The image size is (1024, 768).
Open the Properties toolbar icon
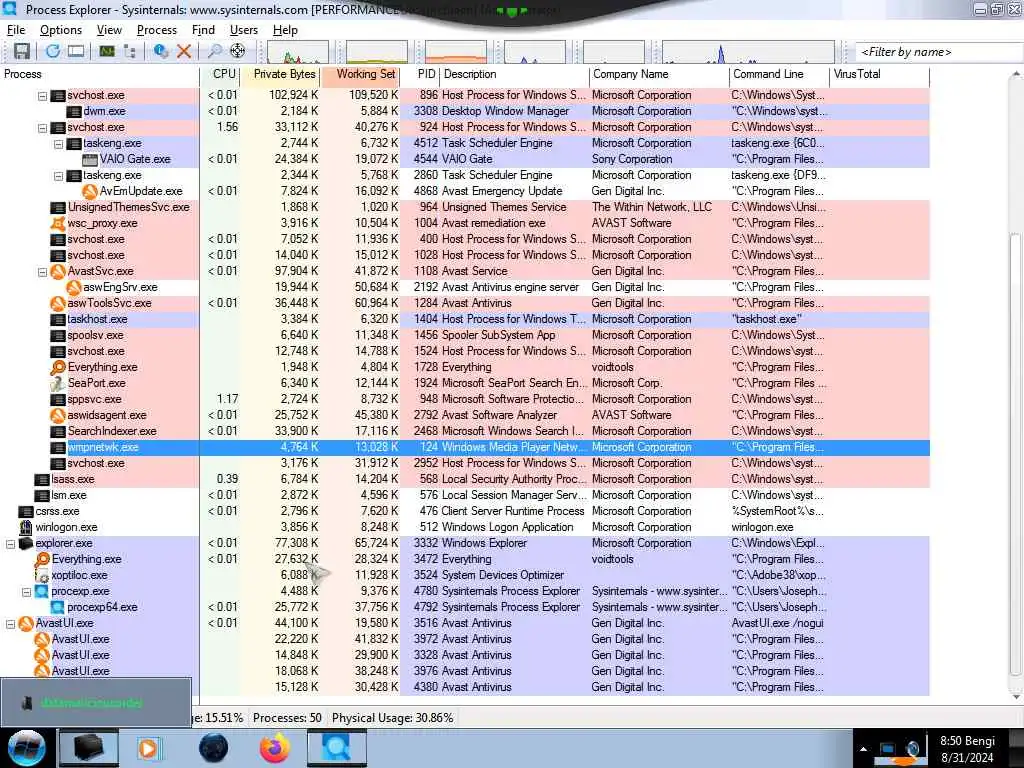click(x=161, y=51)
